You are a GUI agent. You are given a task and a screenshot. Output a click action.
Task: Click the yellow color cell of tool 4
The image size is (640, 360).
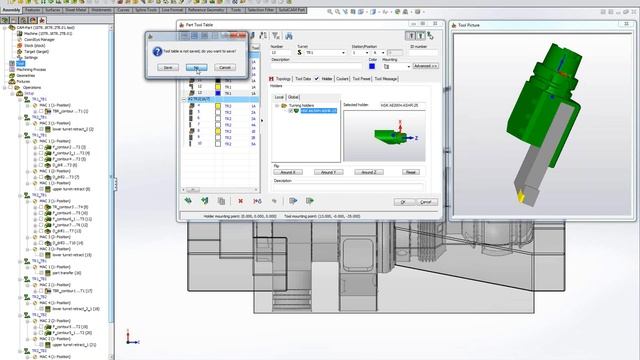(x=218, y=106)
